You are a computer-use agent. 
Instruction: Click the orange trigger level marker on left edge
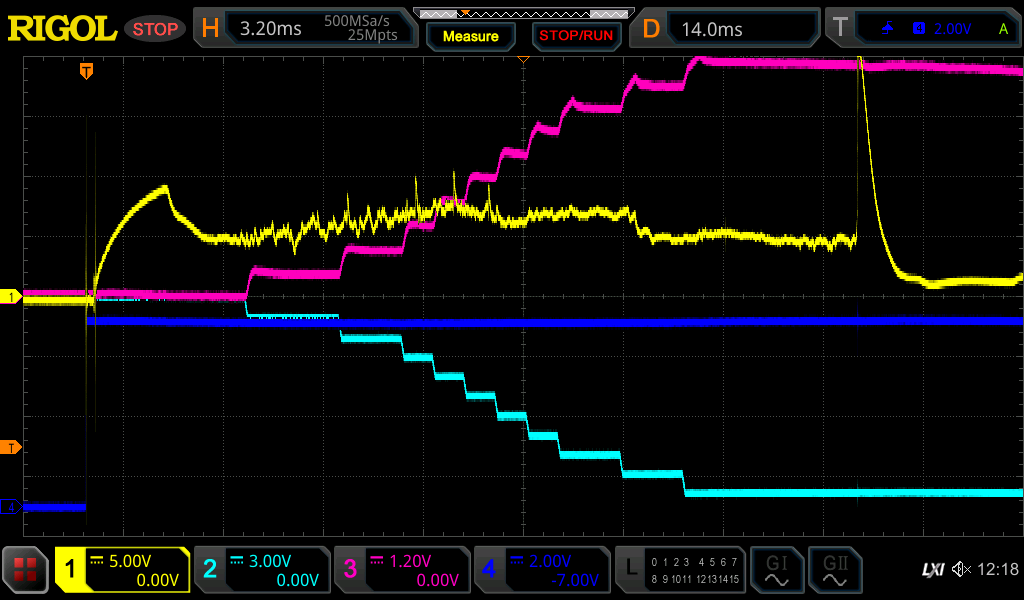click(12, 447)
